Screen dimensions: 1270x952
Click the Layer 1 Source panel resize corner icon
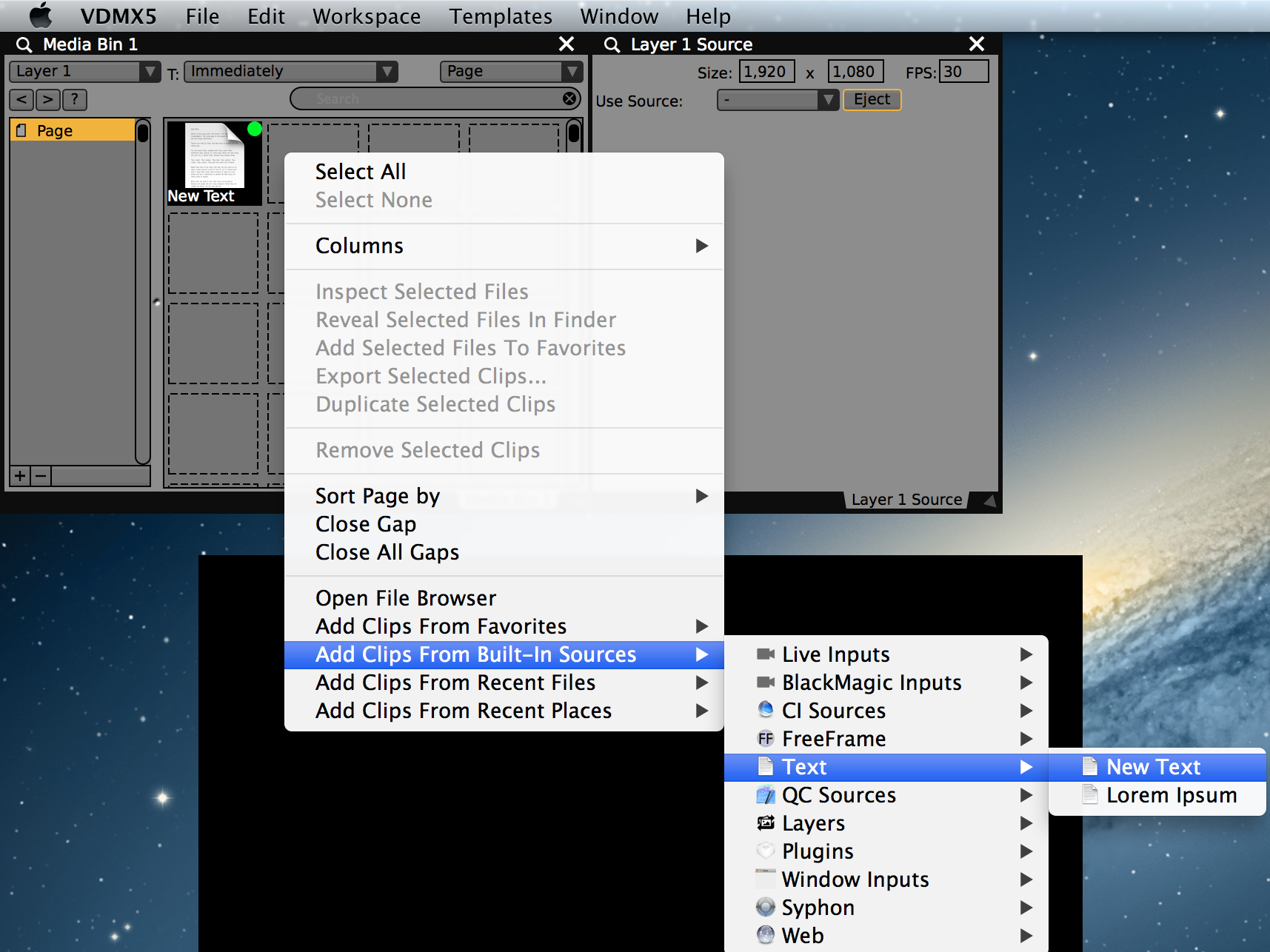(x=989, y=500)
